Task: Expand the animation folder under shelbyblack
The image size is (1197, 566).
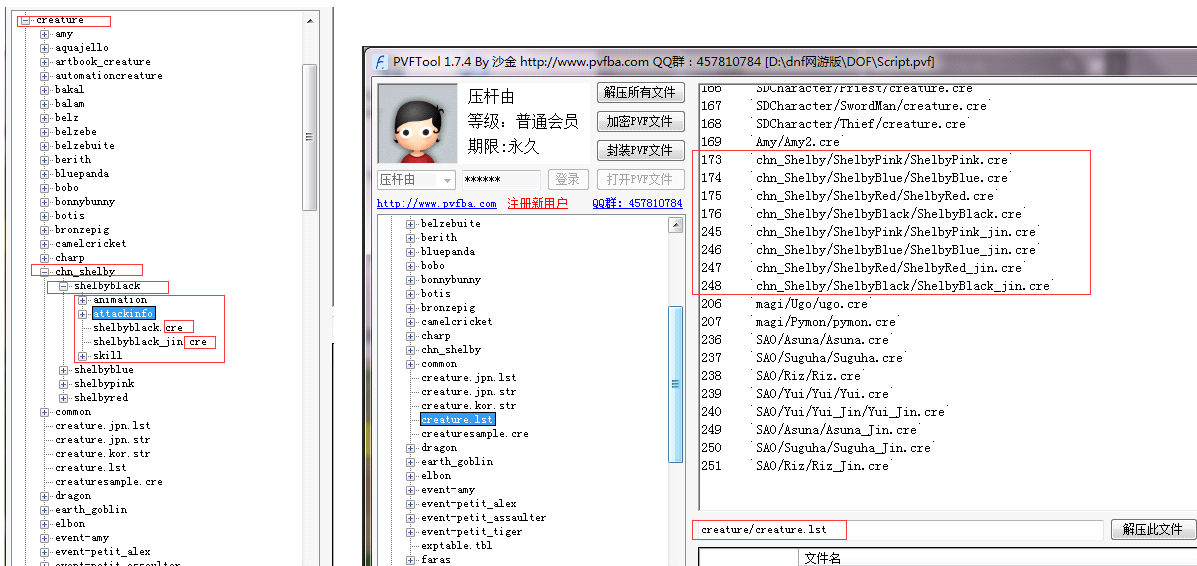Action: coord(82,299)
